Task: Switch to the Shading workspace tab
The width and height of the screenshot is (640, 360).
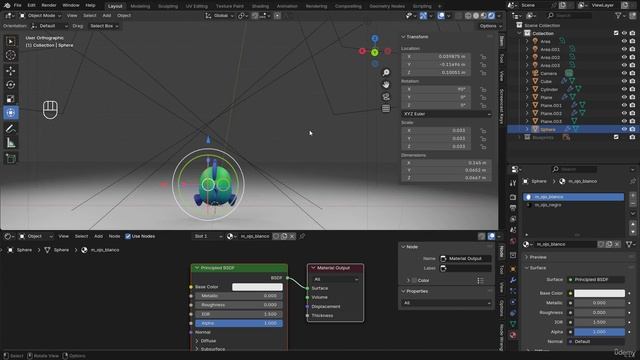Action: [260, 6]
